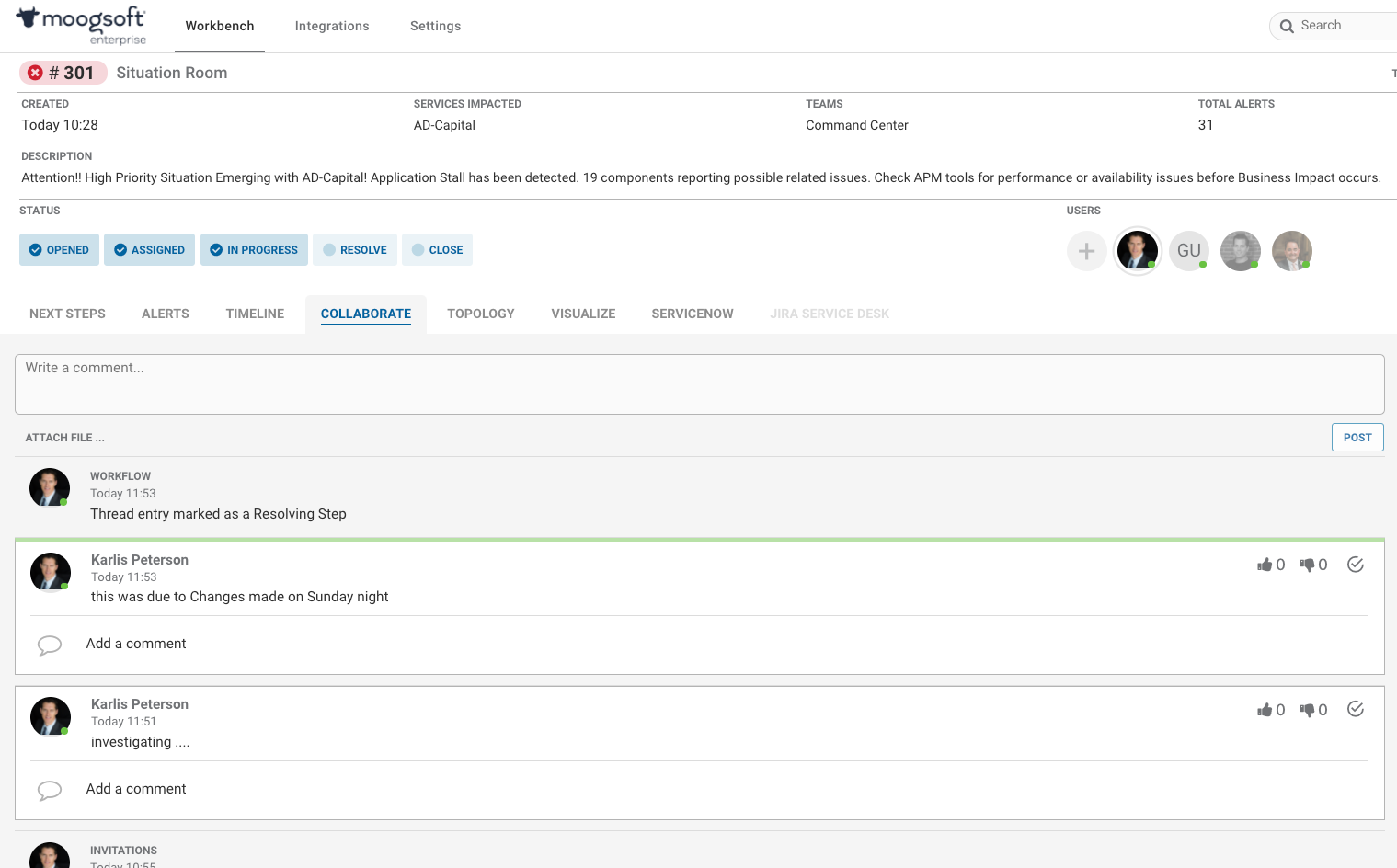Set status to In Progress

[254, 250]
